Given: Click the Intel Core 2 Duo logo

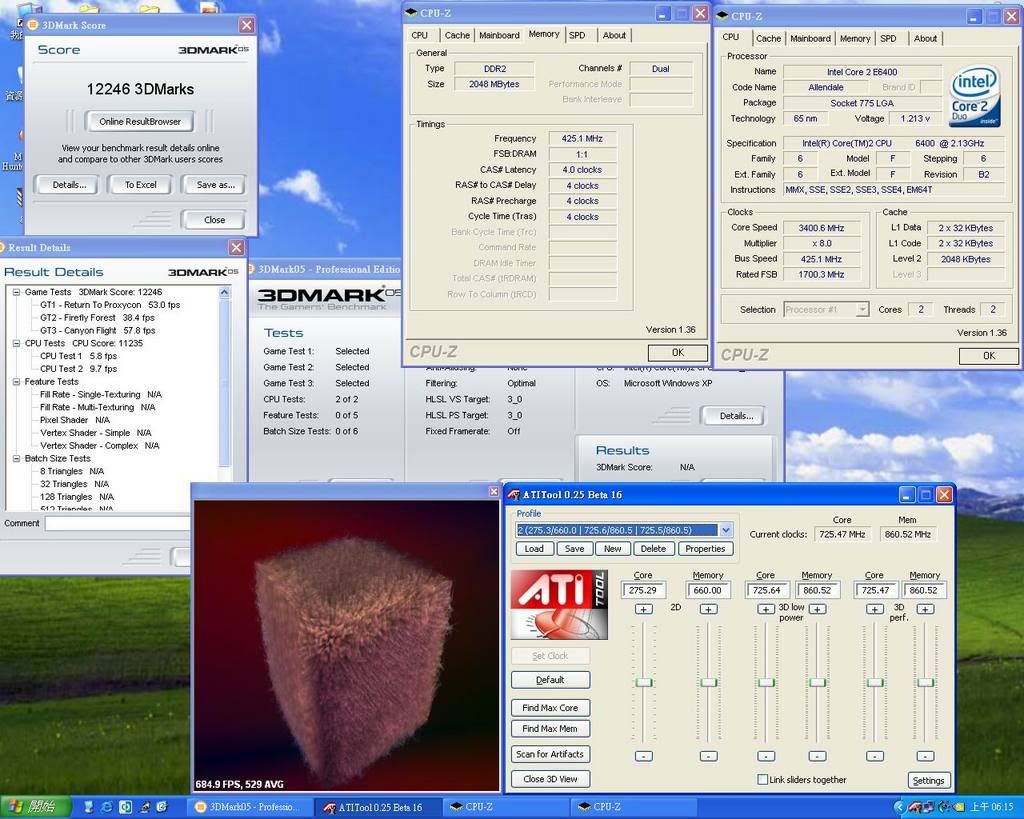Looking at the screenshot, I should click(x=974, y=98).
